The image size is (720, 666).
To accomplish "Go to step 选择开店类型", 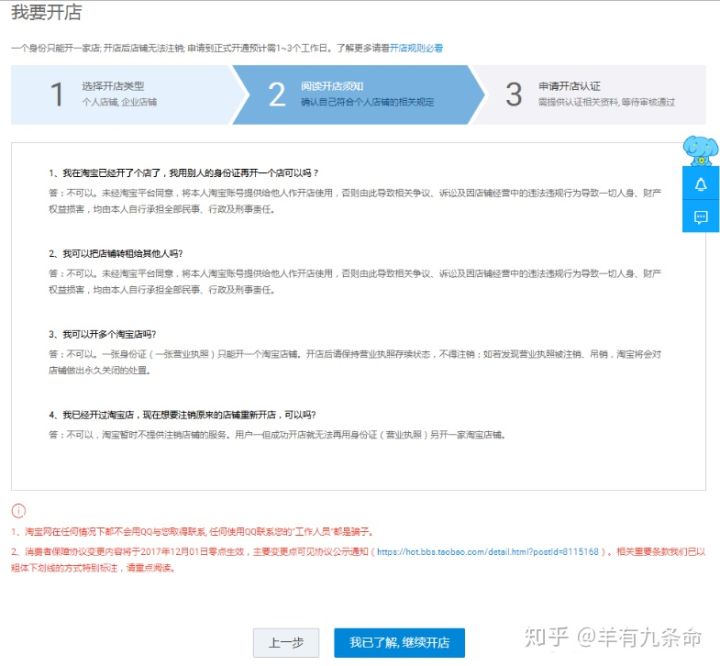I will 113,86.
